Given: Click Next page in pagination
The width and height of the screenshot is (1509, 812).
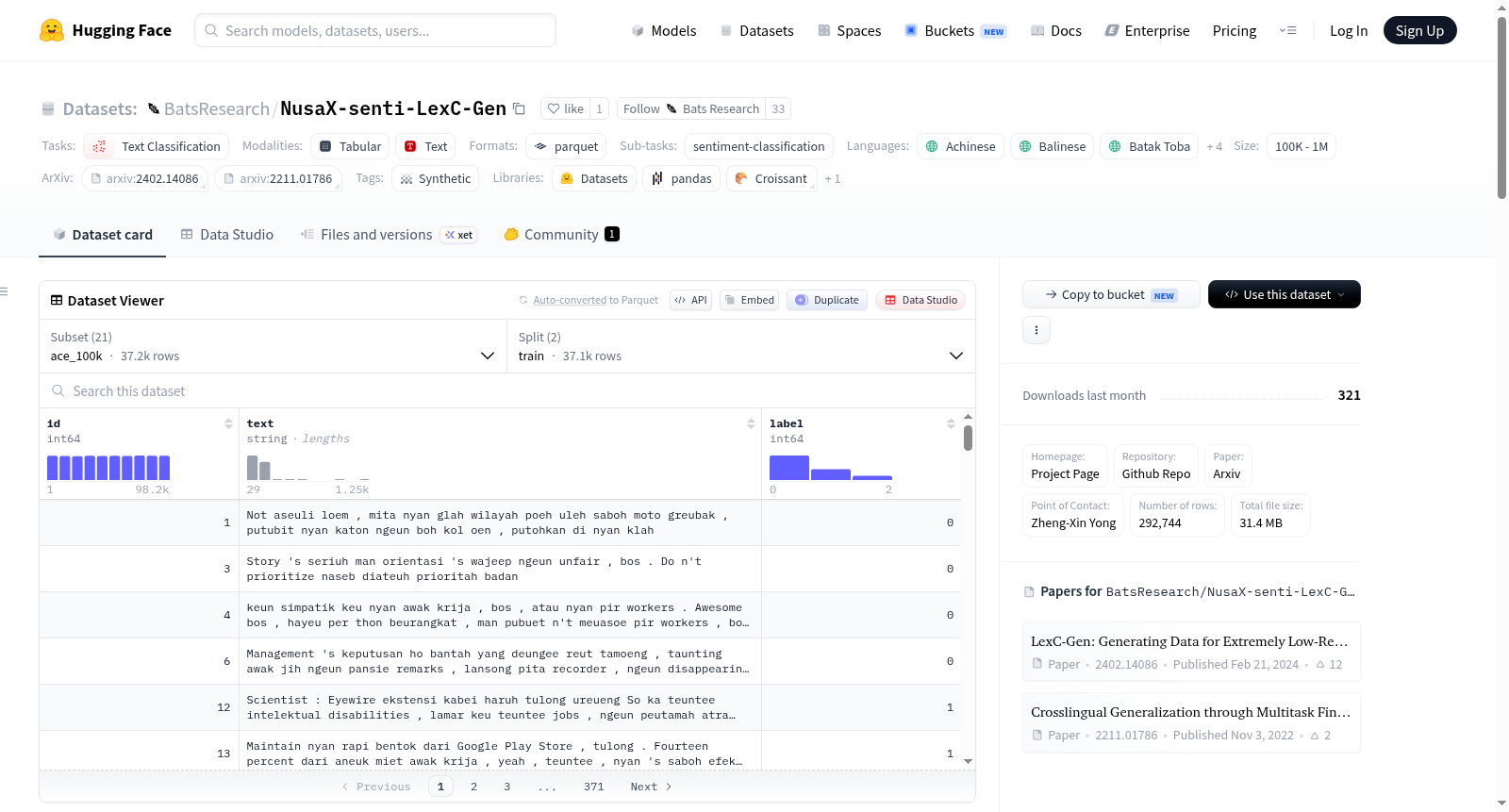Looking at the screenshot, I should pyautogui.click(x=651, y=787).
